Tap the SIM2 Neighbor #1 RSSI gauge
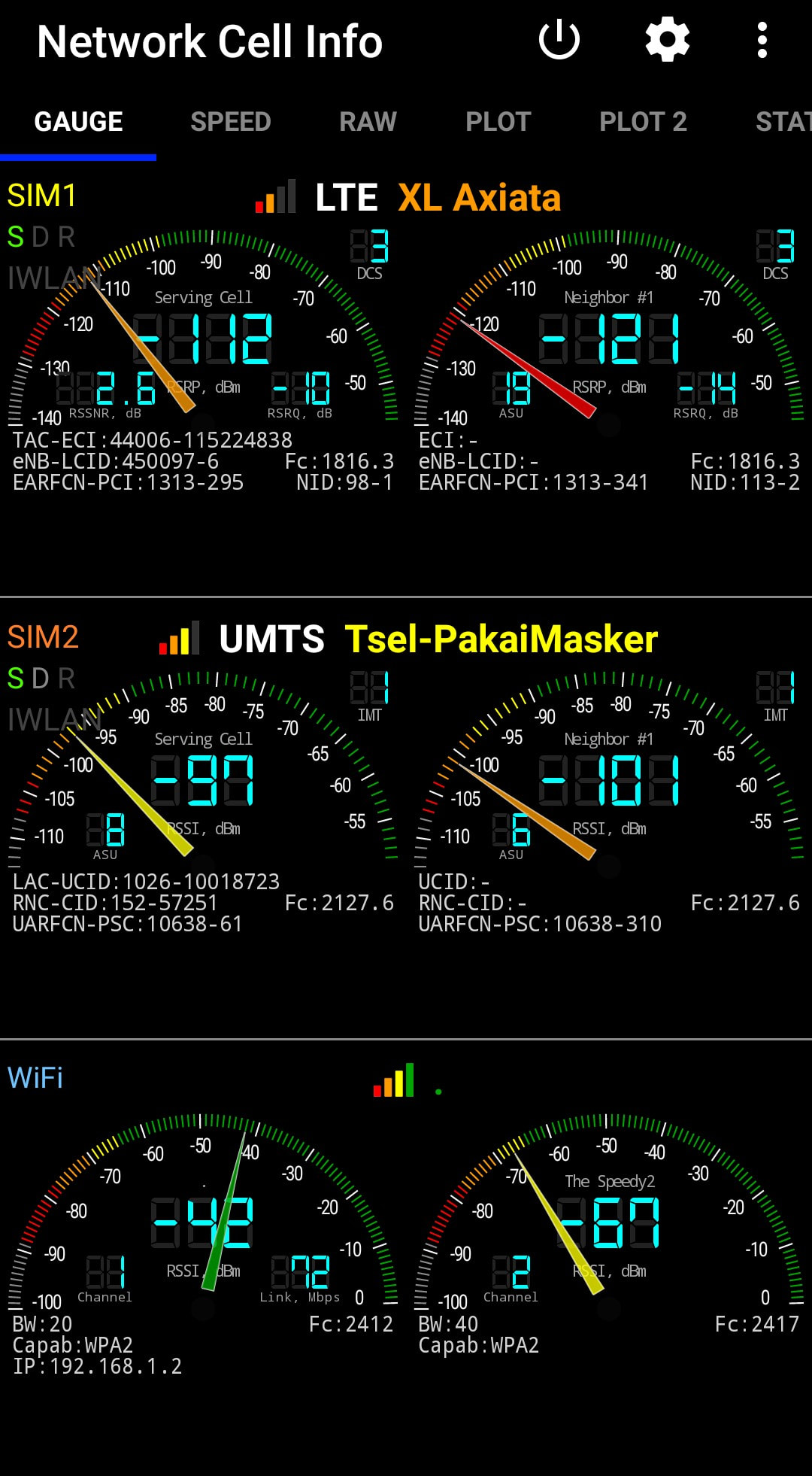This screenshot has height=1476, width=812. coord(609,769)
